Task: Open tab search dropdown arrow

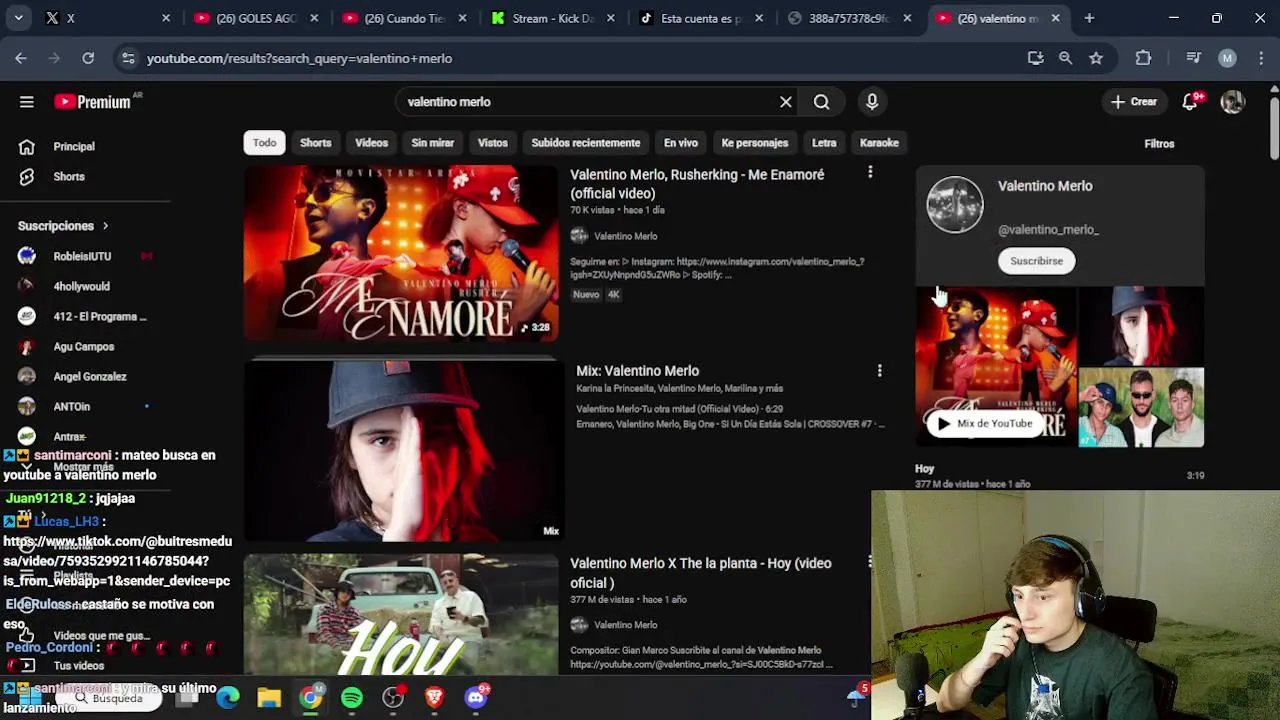Action: tap(19, 18)
